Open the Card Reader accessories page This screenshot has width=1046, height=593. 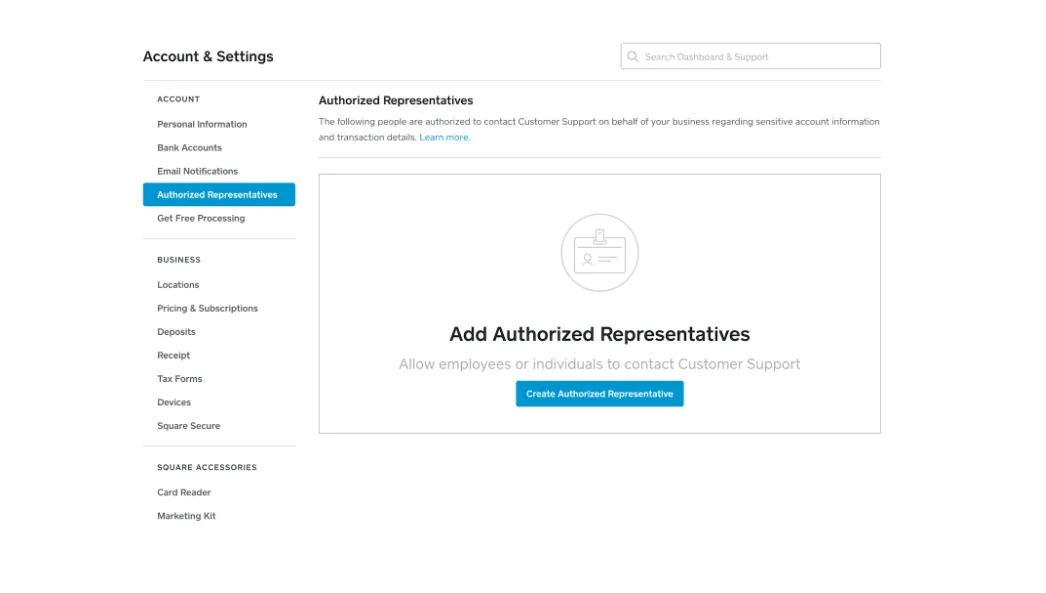pos(183,492)
